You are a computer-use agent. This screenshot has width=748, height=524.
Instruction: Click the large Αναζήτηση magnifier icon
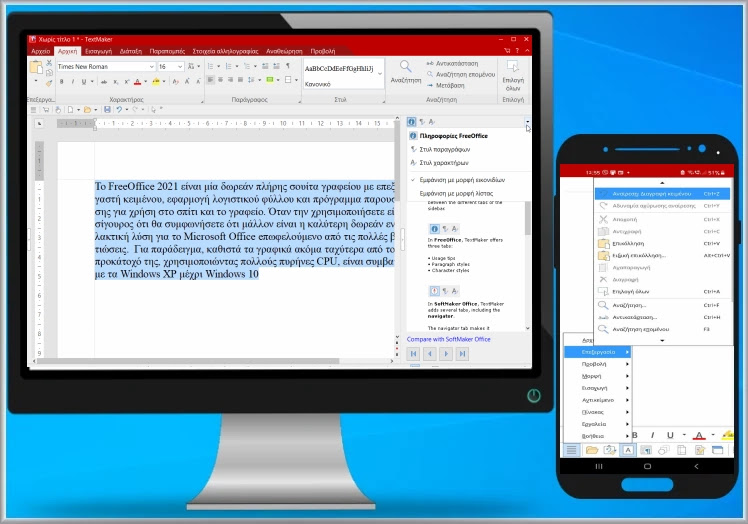(x=405, y=66)
